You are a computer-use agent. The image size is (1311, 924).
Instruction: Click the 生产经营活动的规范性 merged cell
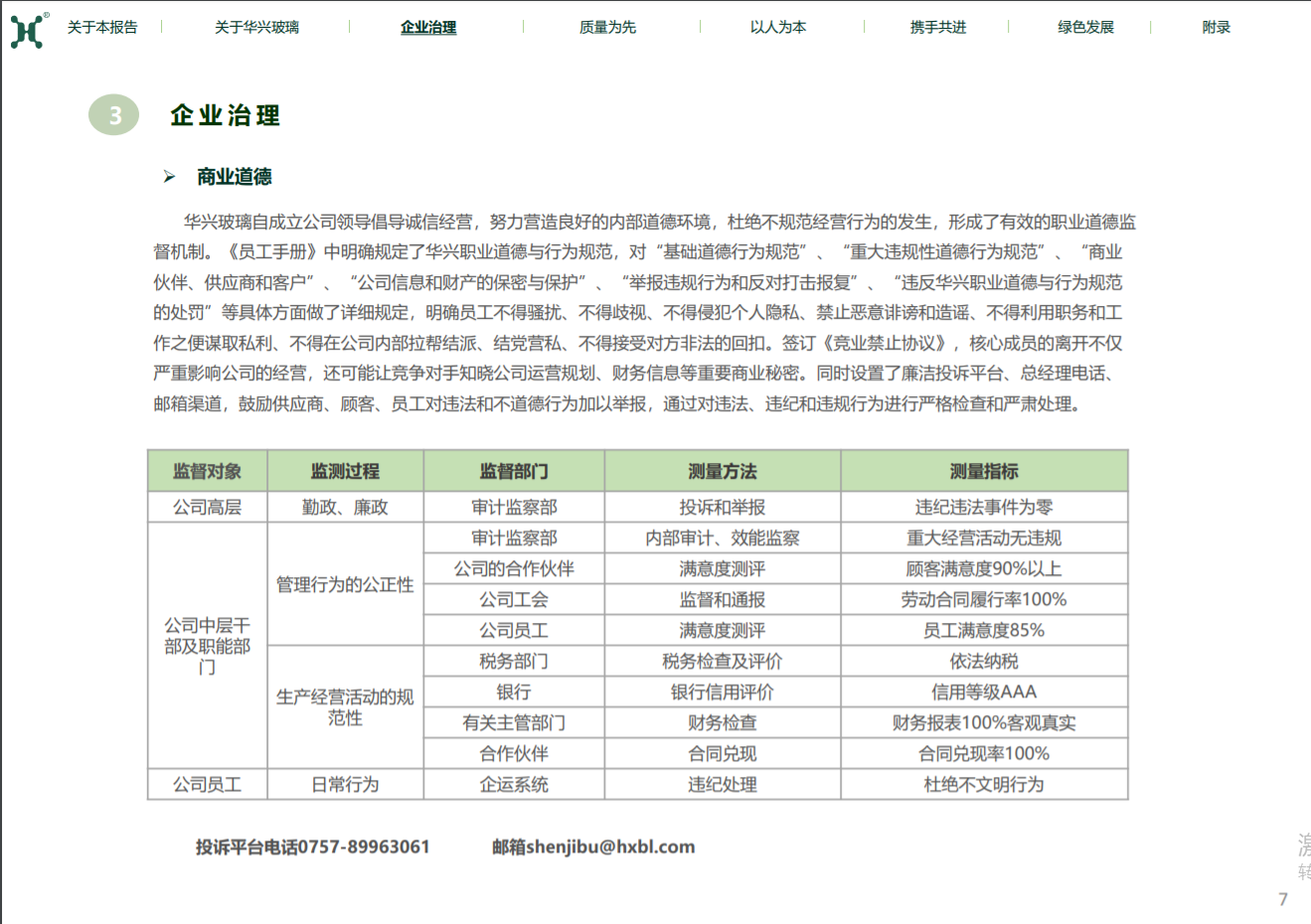345,707
